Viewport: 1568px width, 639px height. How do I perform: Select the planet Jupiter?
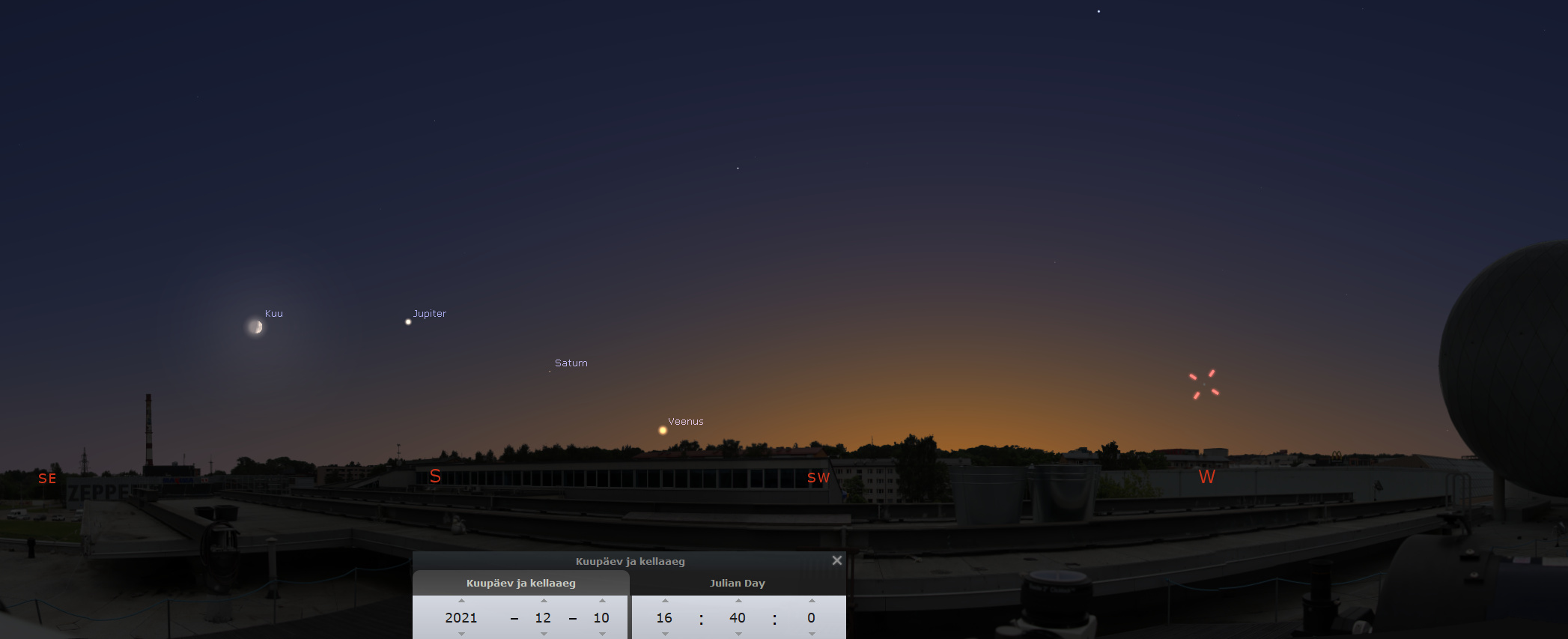coord(408,322)
